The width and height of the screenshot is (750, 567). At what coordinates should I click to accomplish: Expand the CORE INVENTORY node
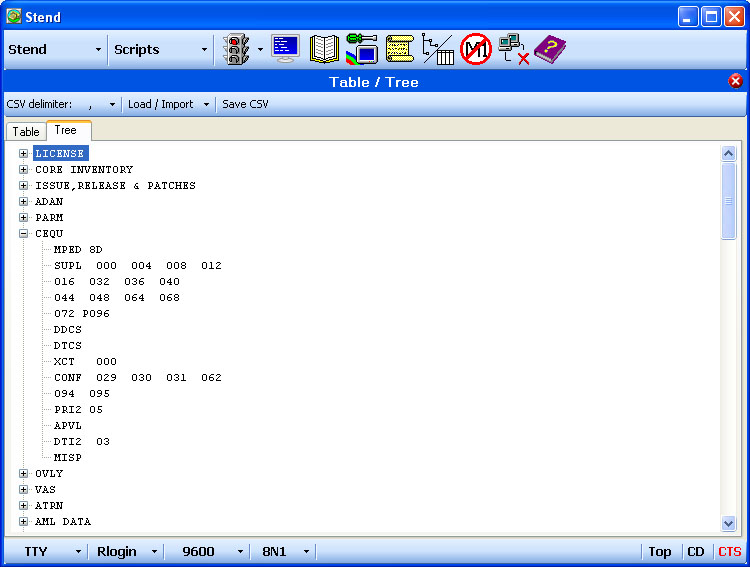(23, 169)
